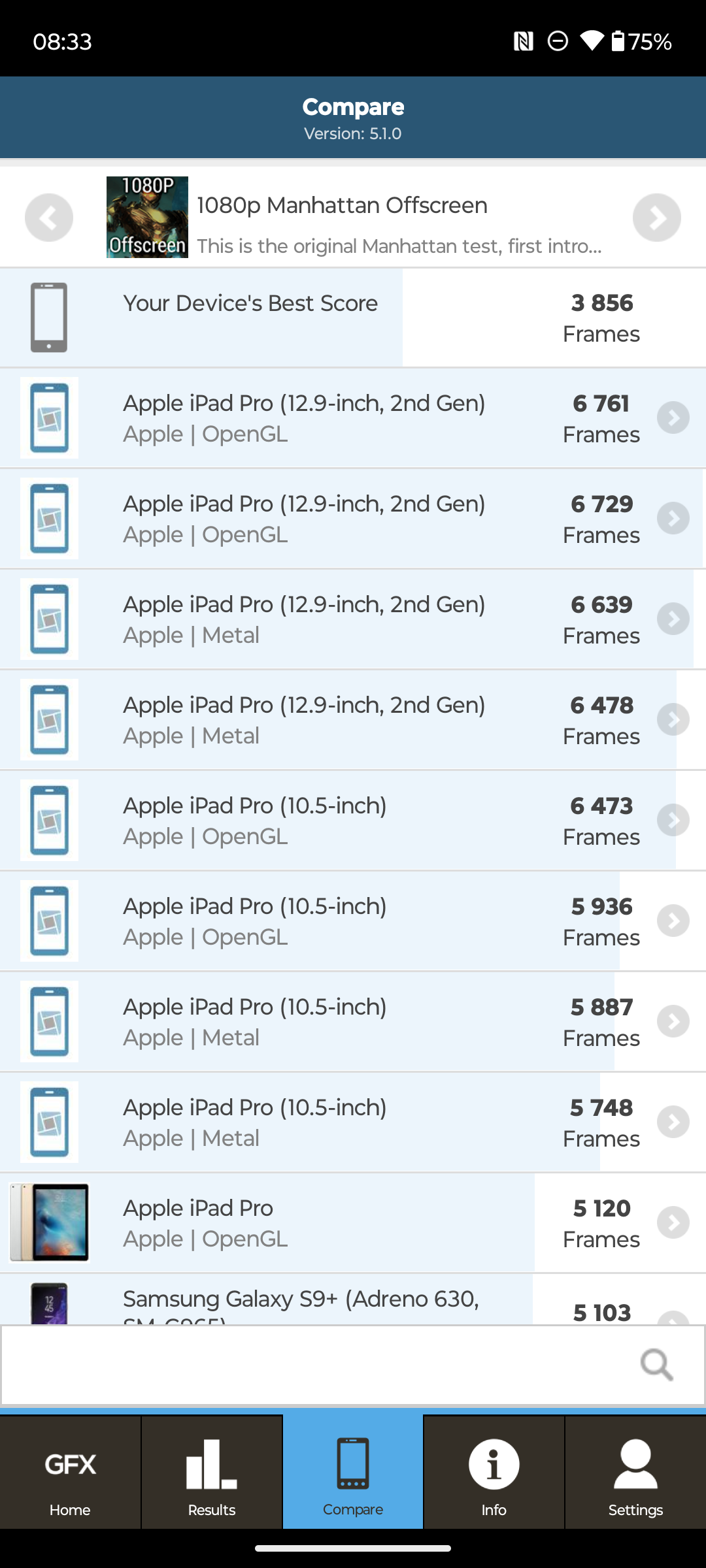Viewport: 706px width, 1568px height.
Task: Tap the 1080p Manhattan Offscreen title
Action: (x=342, y=206)
